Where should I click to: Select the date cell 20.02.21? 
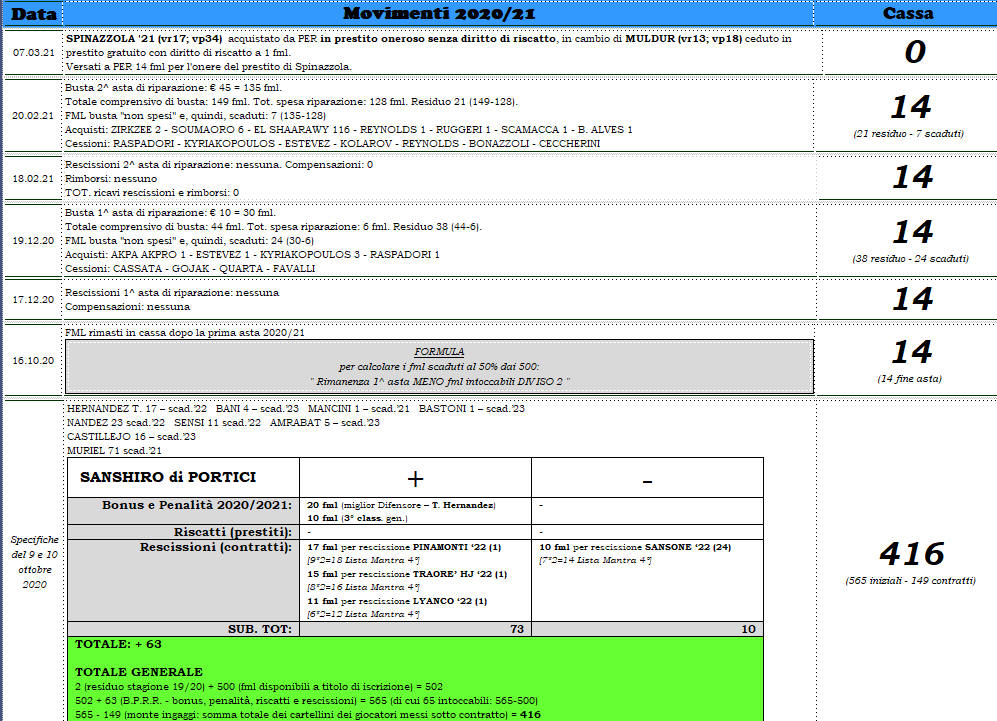[x=34, y=116]
